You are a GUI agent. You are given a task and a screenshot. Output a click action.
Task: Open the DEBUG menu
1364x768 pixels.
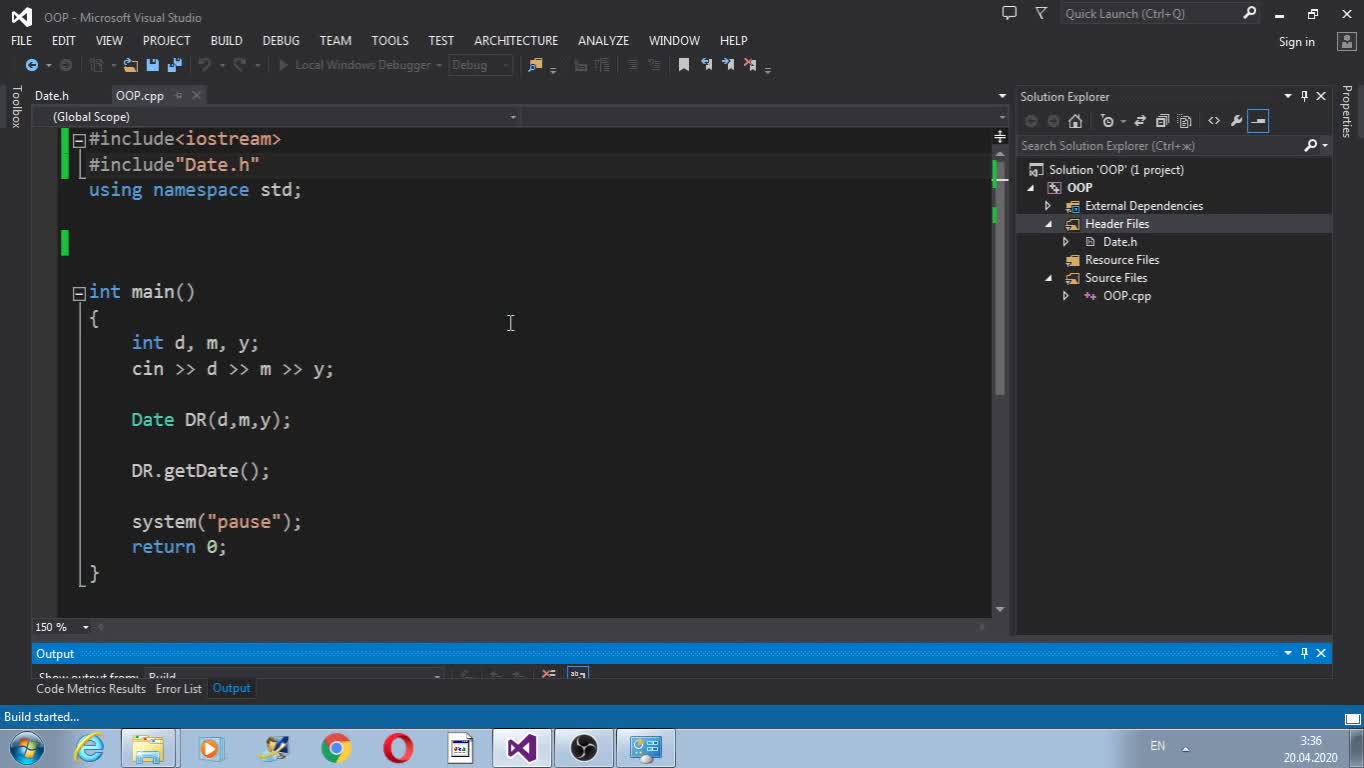[281, 40]
